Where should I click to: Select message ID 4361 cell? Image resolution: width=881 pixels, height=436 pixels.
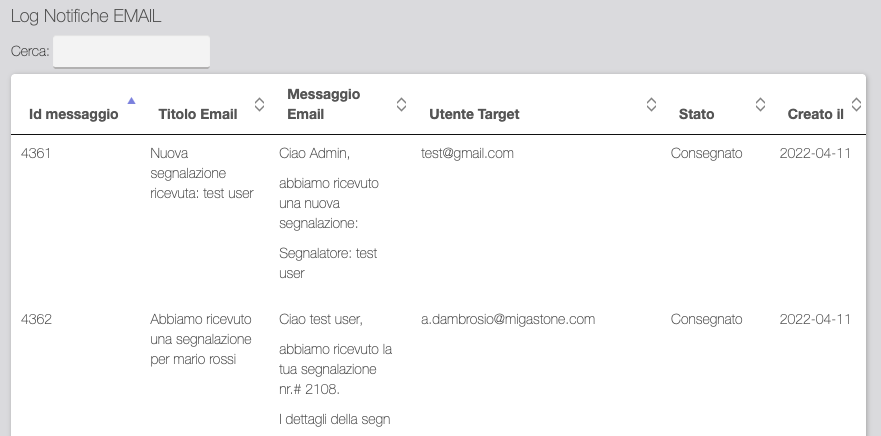tap(37, 154)
